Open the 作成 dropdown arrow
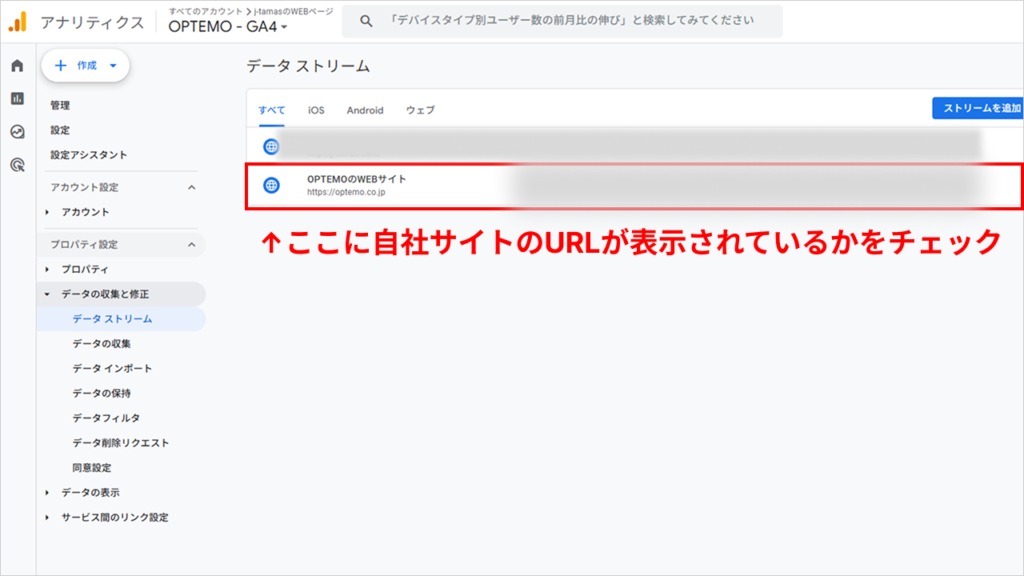The width and height of the screenshot is (1024, 576). 113,66
